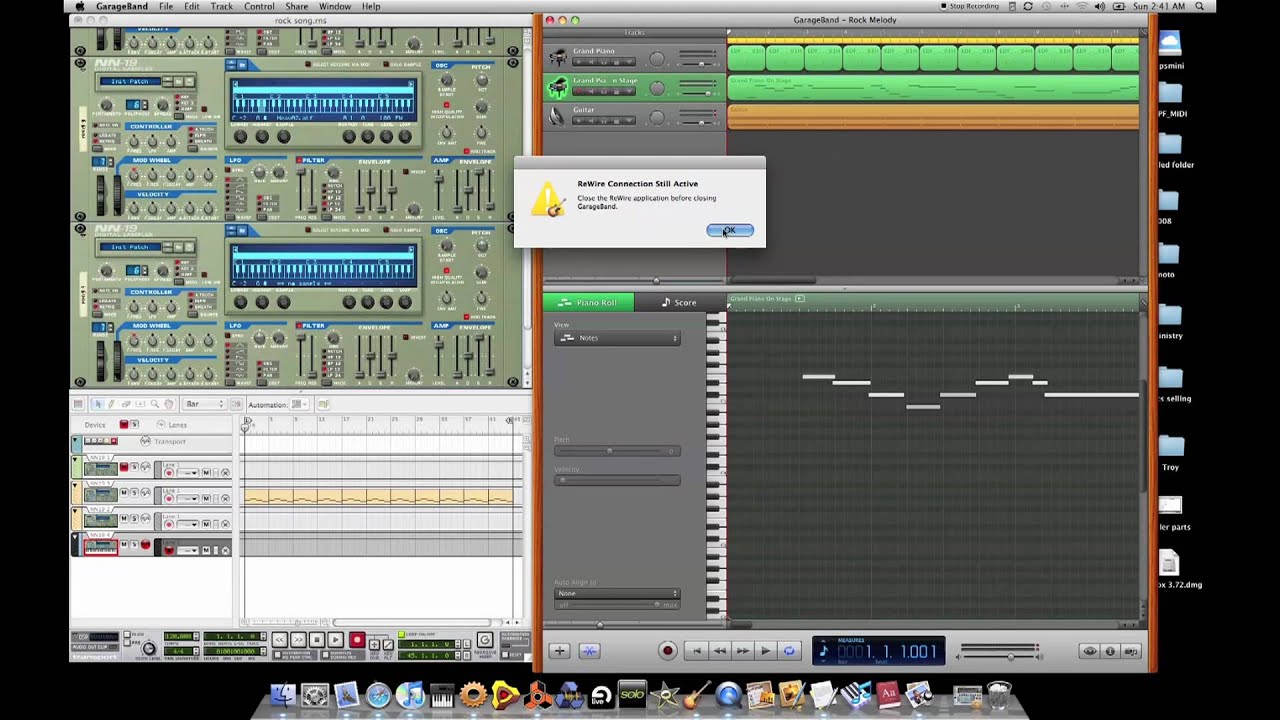1280x720 pixels.
Task: Select the pencil tool in Reason sequencer
Action: click(111, 404)
